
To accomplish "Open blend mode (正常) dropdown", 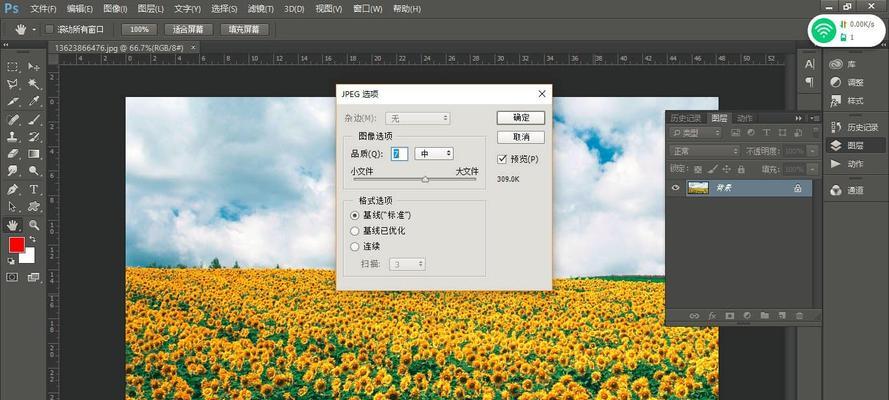I will click(704, 151).
